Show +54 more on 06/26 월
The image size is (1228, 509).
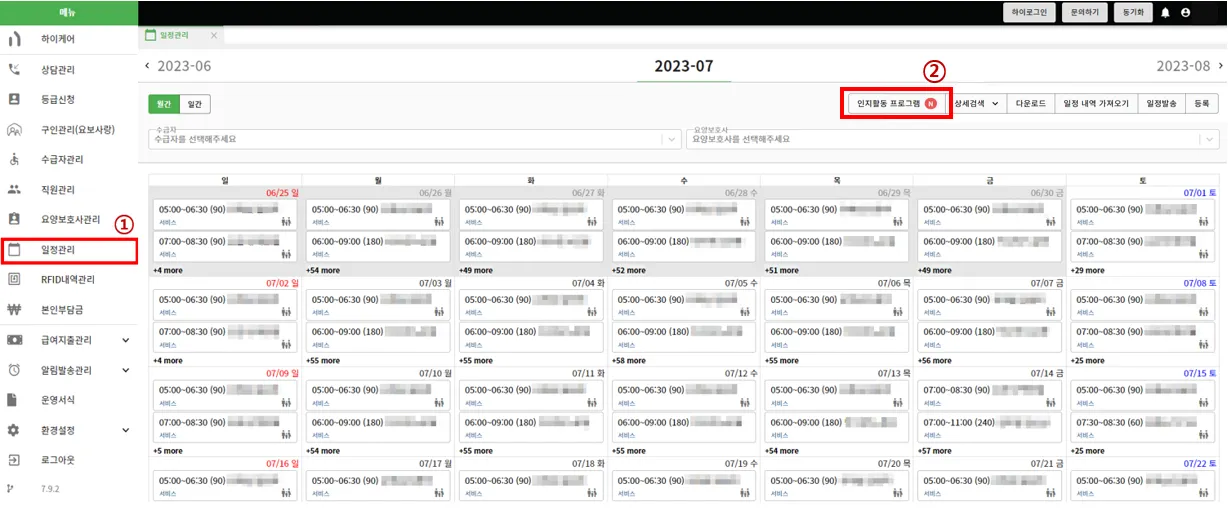tap(324, 270)
